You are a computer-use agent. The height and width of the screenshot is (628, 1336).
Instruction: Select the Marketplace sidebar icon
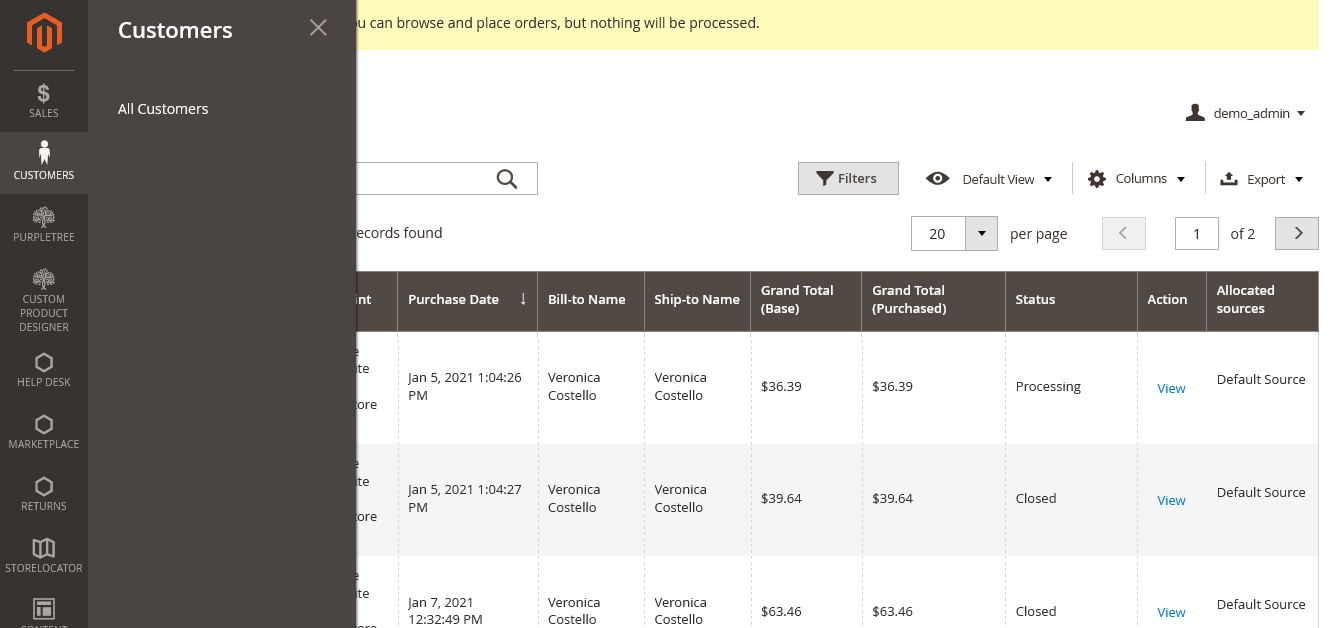click(x=44, y=430)
